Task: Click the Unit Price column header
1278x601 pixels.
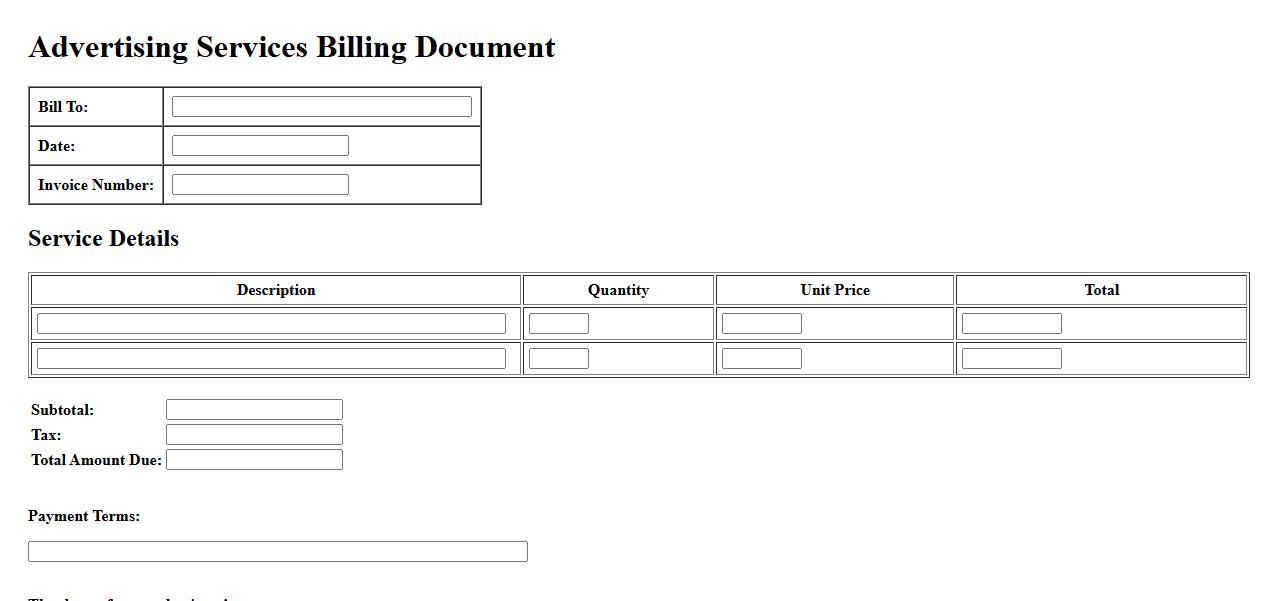Action: 835,290
